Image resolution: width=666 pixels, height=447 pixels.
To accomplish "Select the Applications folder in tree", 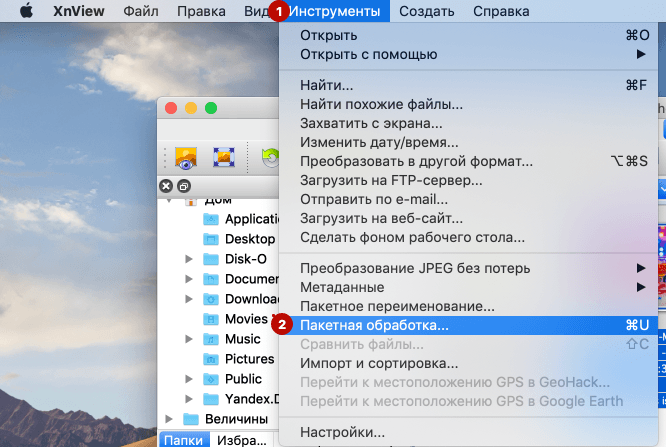I will click(252, 219).
